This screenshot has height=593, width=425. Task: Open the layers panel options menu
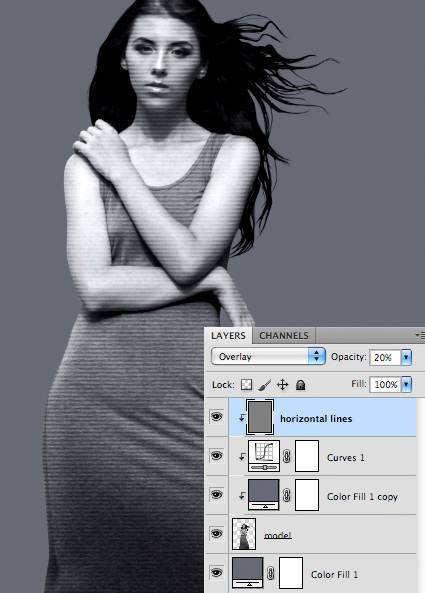420,335
